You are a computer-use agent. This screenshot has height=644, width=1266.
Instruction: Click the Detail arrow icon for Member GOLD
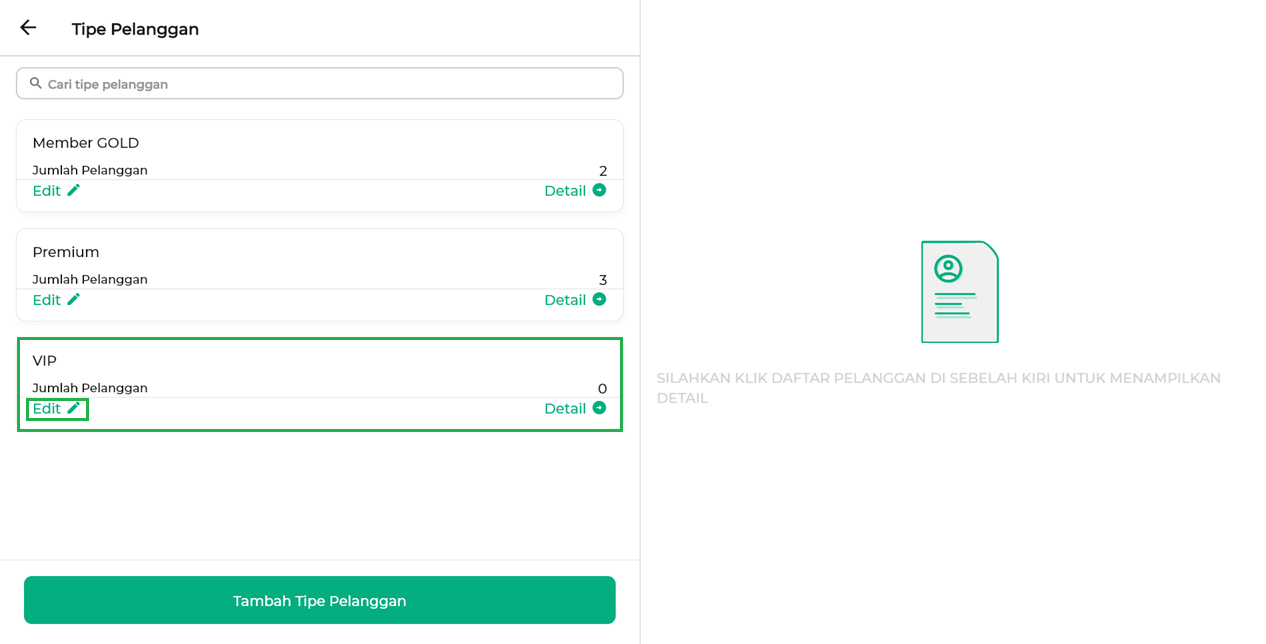click(599, 190)
